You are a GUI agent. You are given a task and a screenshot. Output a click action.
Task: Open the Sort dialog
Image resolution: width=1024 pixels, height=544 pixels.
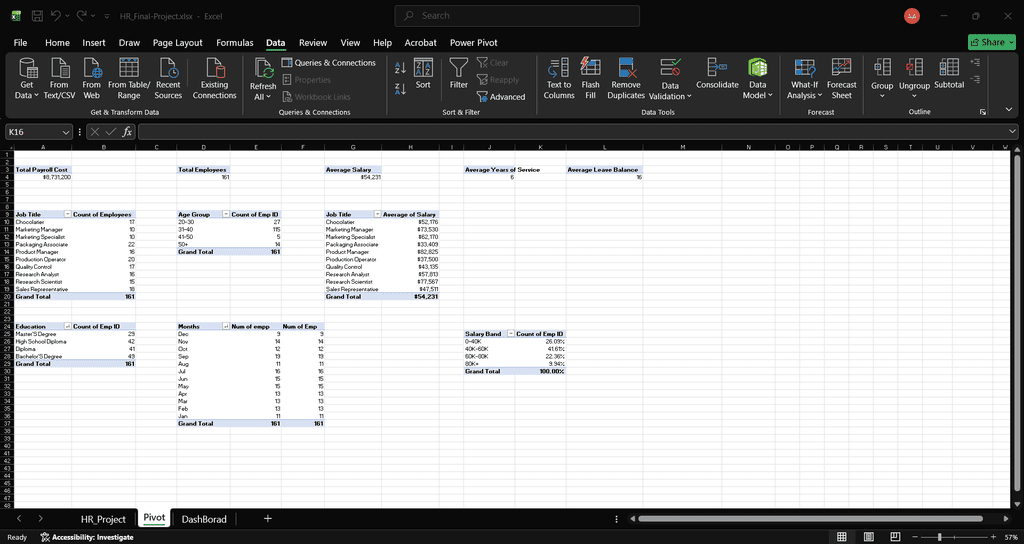[423, 74]
